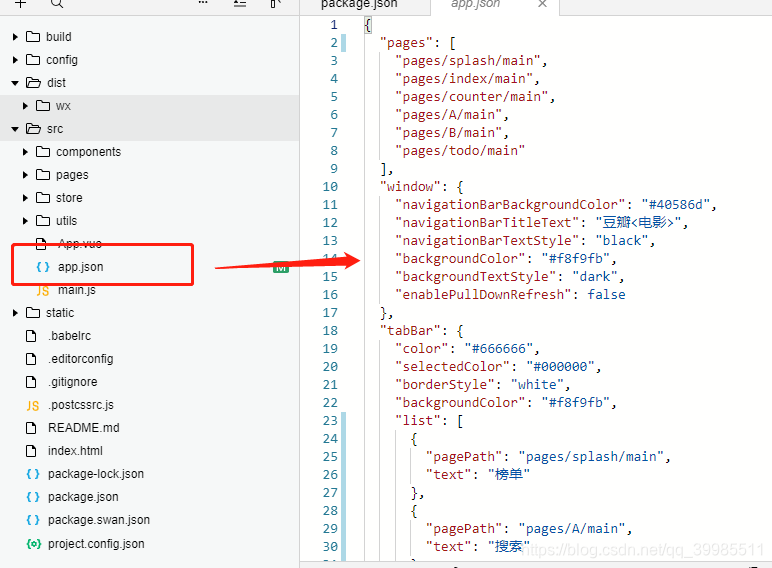This screenshot has height=568, width=772.
Task: Click the app.json braces file icon
Action: click(x=43, y=267)
